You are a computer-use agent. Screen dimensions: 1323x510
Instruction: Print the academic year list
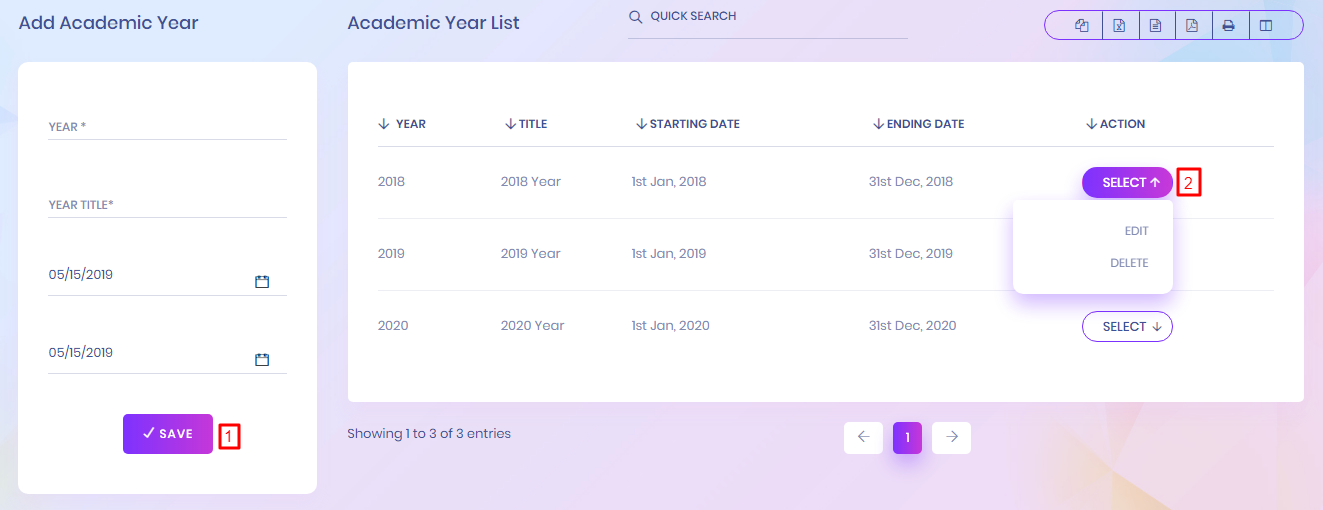point(1228,25)
